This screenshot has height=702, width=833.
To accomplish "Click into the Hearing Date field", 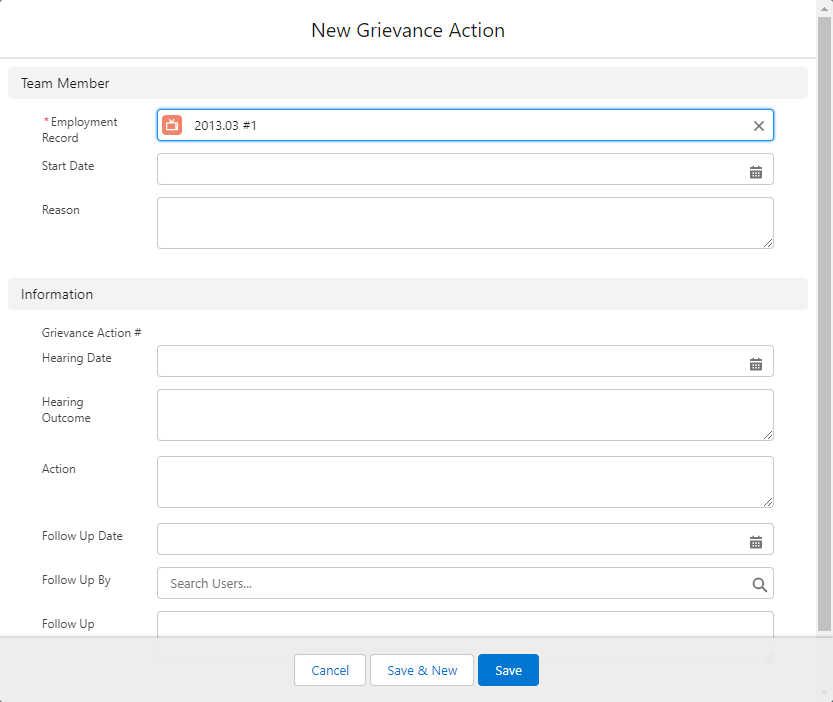I will click(x=450, y=362).
